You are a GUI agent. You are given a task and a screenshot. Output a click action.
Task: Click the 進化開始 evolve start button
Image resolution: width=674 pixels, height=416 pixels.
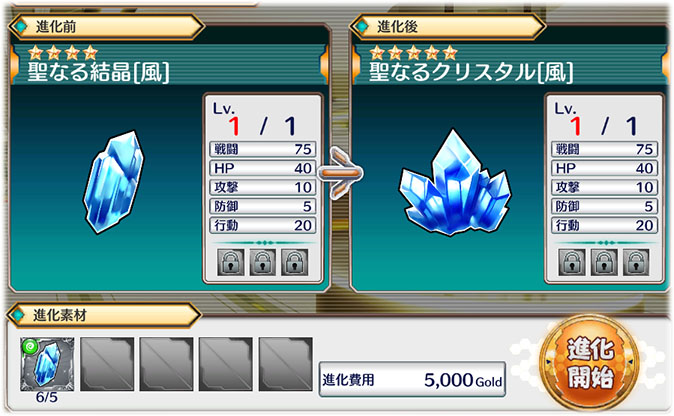click(591, 364)
